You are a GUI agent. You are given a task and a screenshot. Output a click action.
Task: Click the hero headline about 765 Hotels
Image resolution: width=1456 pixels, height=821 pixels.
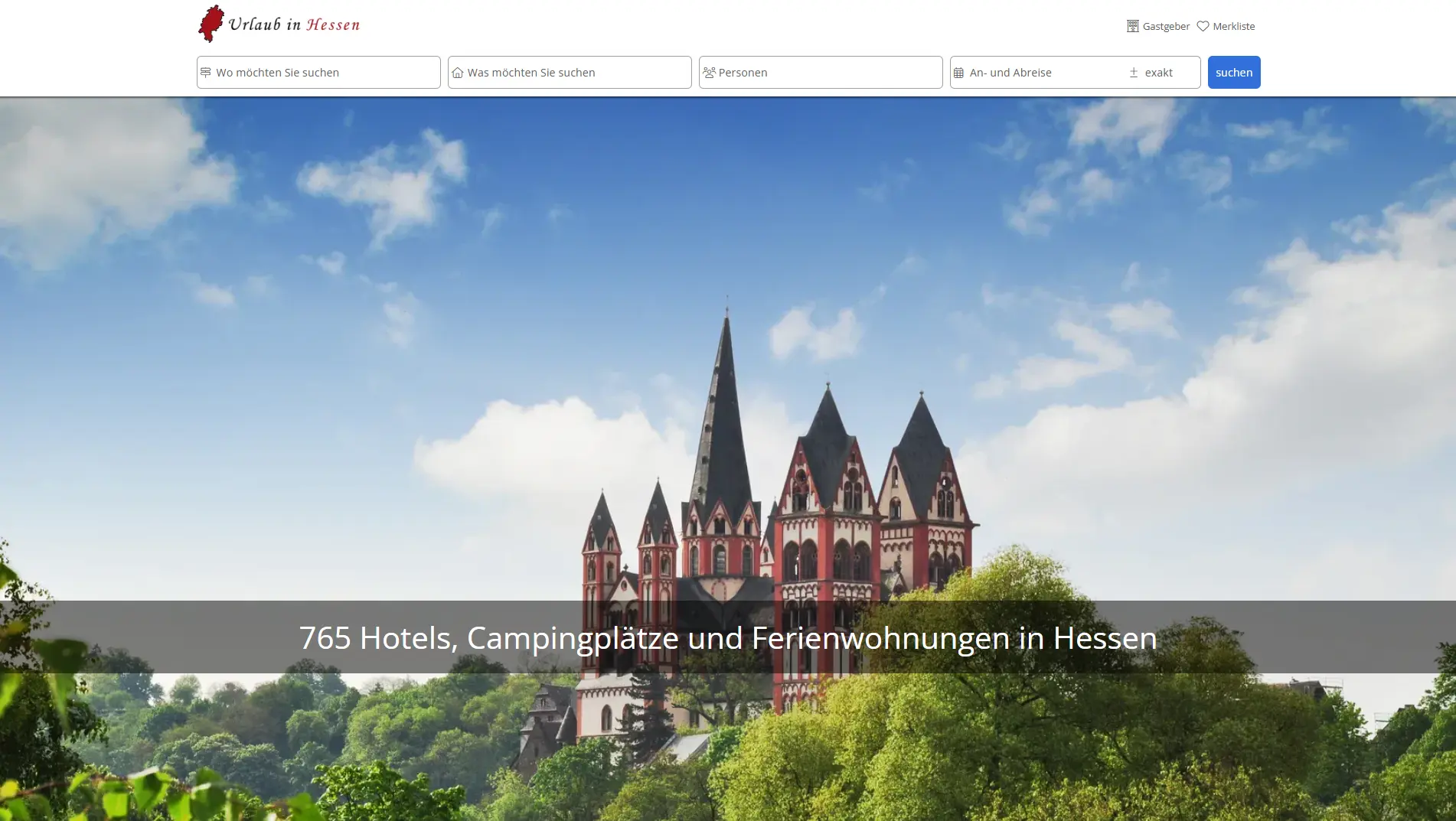727,637
